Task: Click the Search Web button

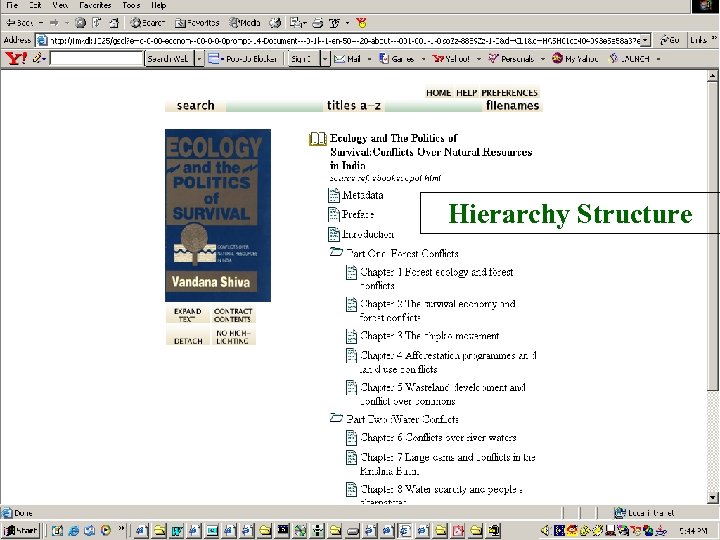Action: tap(169, 58)
